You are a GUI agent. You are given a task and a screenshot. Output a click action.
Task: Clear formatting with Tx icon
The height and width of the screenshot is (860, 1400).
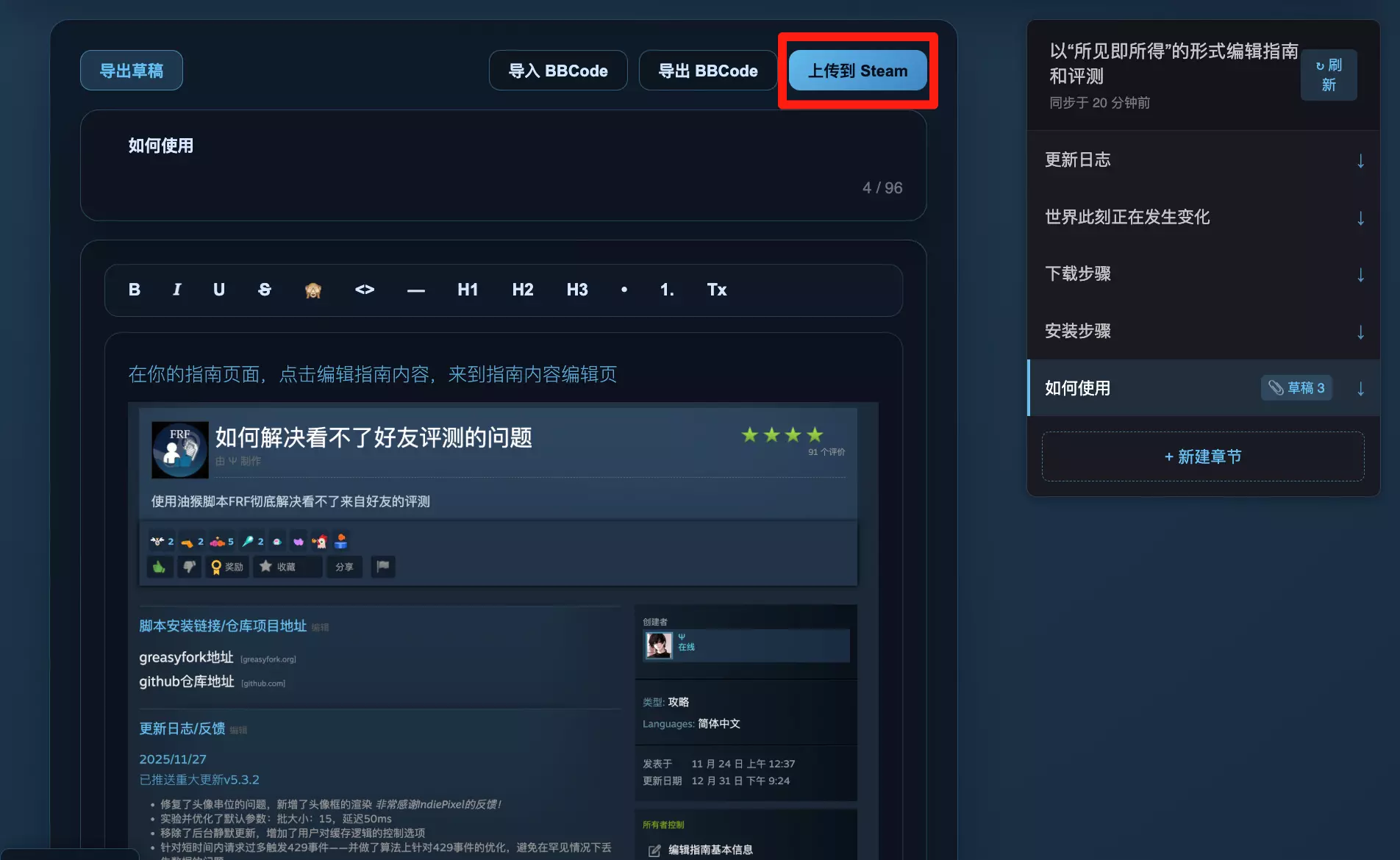[x=717, y=290]
